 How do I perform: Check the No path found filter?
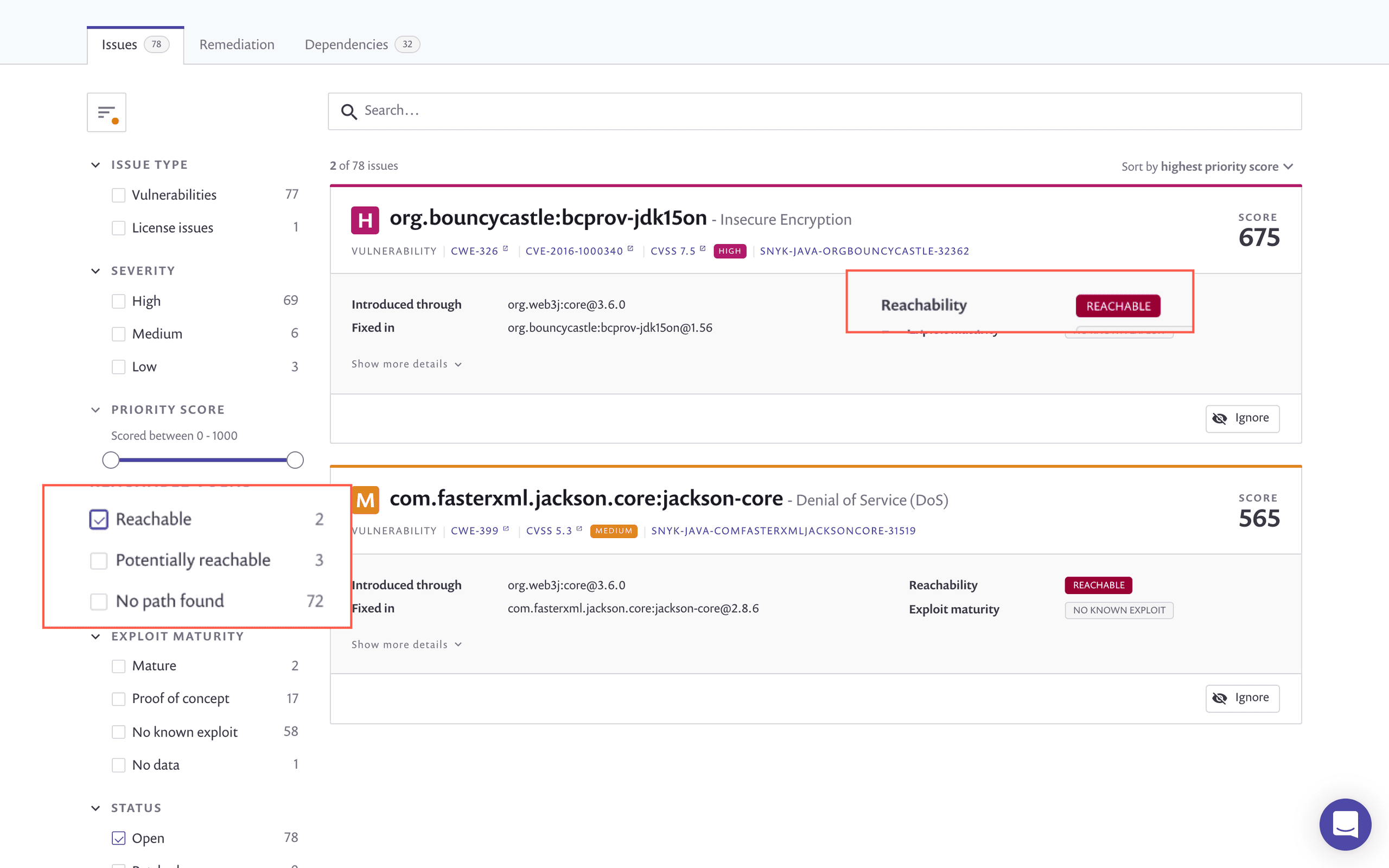99,602
